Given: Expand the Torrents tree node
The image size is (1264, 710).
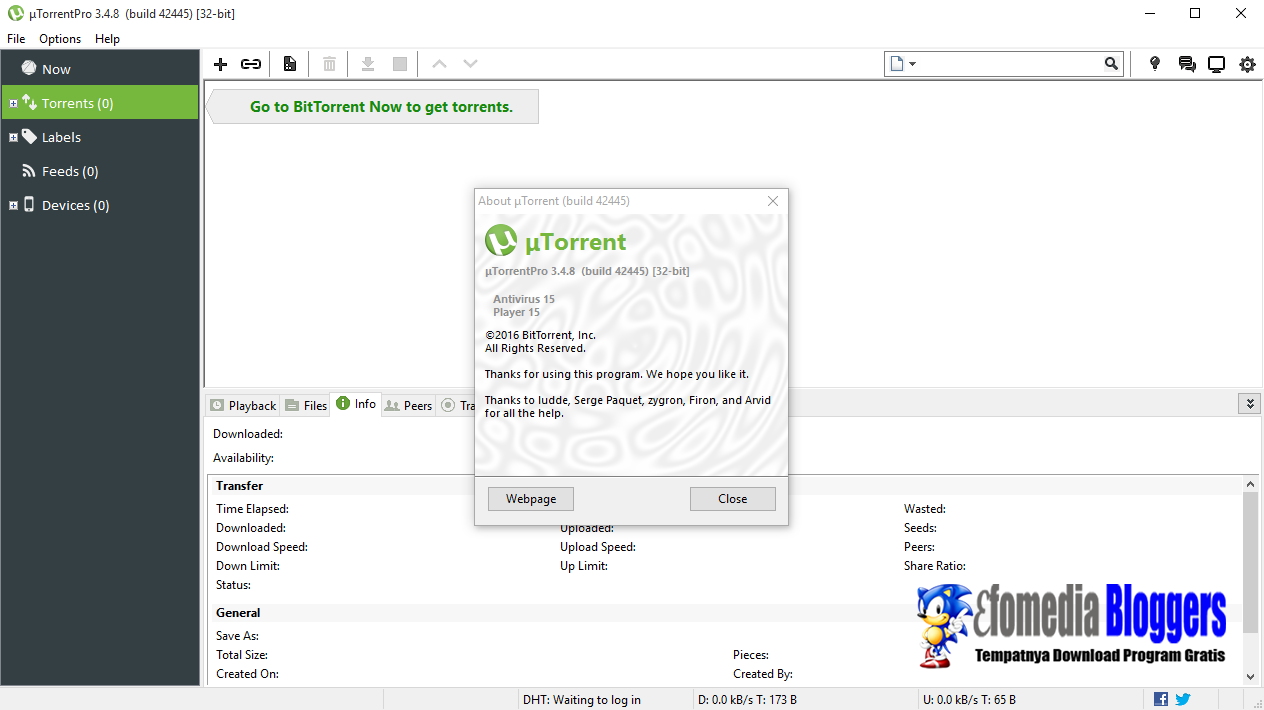Looking at the screenshot, I should click(x=13, y=104).
